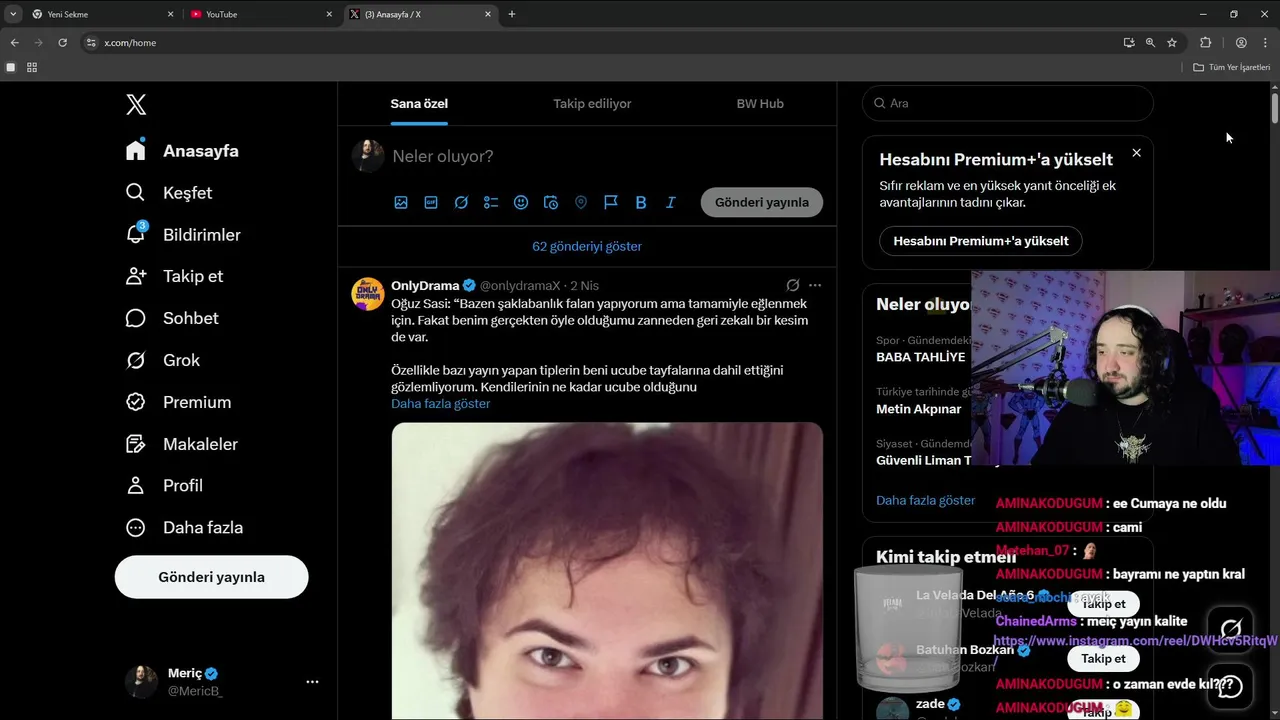Screen dimensions: 1280x720
Task: Click the x.com/home address bar
Action: 600,43
